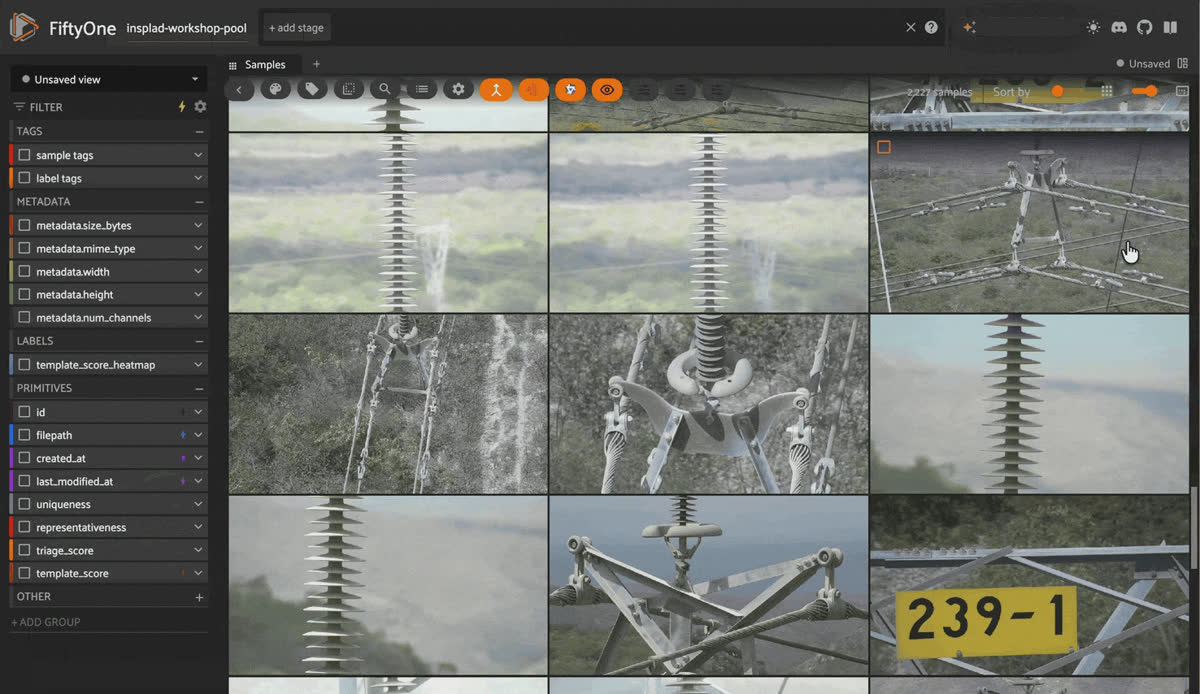Click the 2,227 samples count

(x=939, y=92)
